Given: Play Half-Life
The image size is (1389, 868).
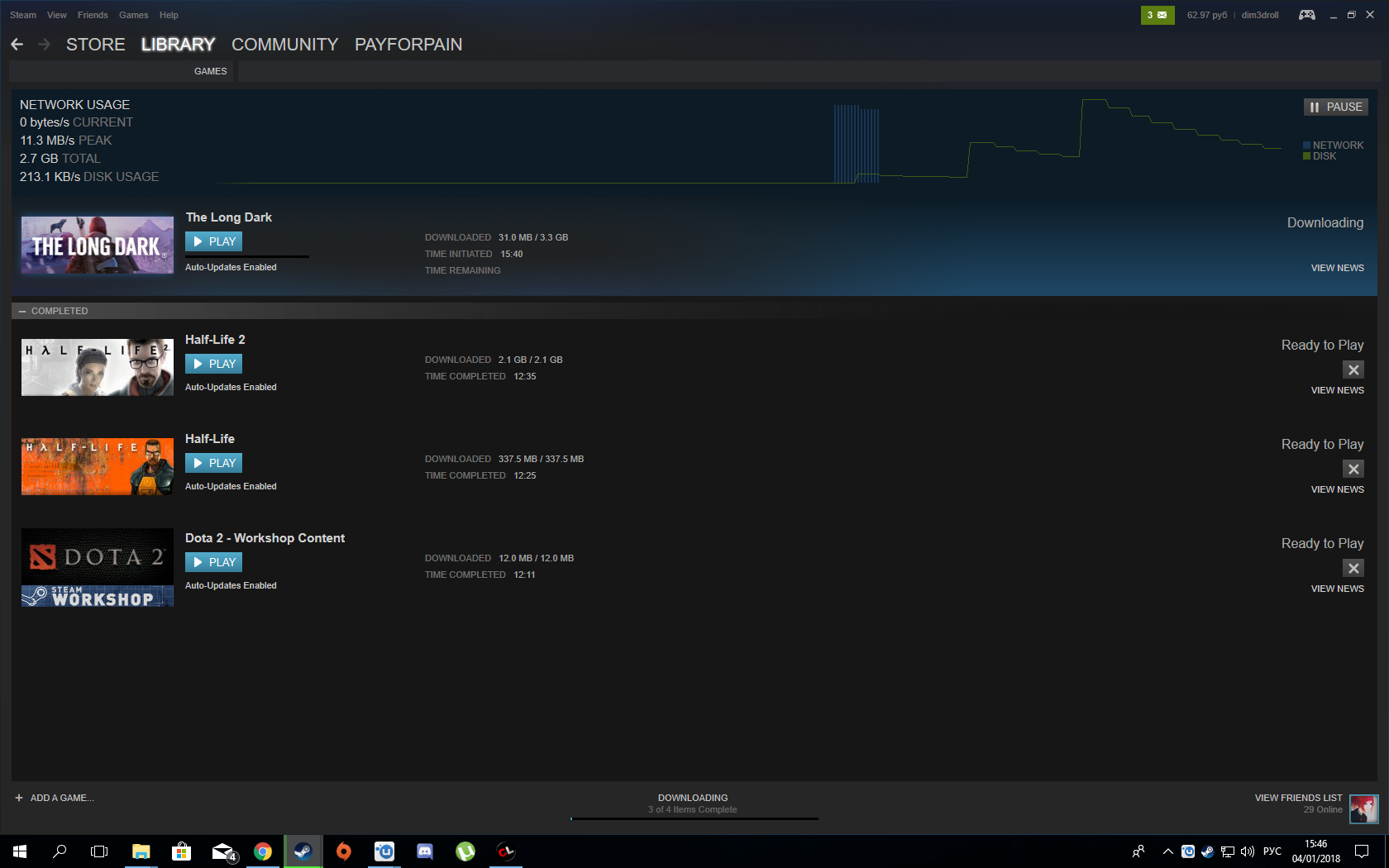Looking at the screenshot, I should tap(213, 463).
